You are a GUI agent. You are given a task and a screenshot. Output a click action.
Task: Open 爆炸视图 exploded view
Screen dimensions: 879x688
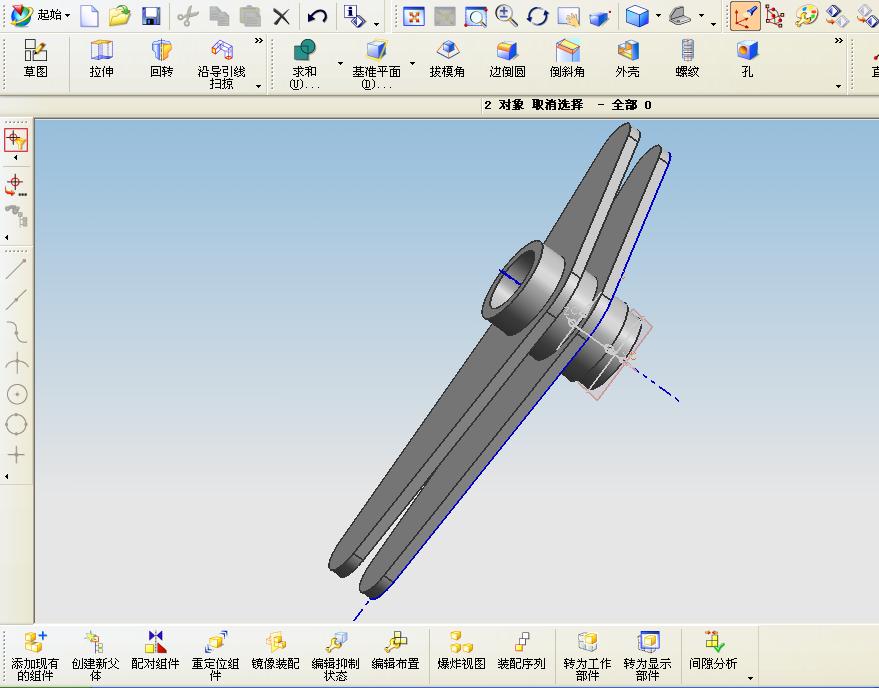pyautogui.click(x=461, y=650)
